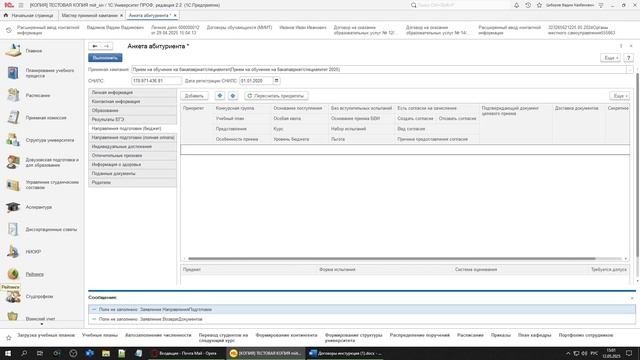Open the 1C main menu hamburger icon
The image size is (640, 360).
coord(21,5)
